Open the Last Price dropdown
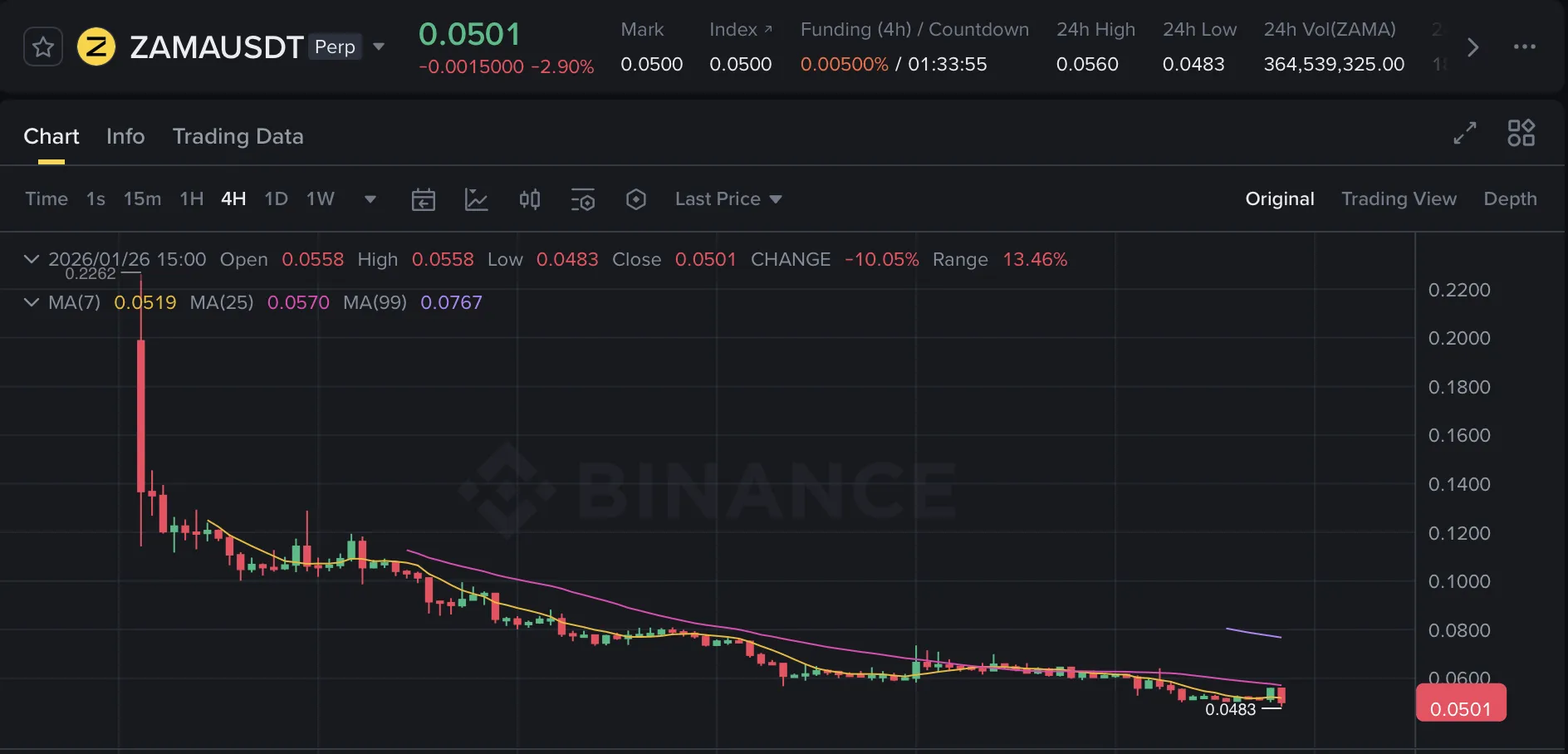Viewport: 1568px width, 754px height. point(728,199)
